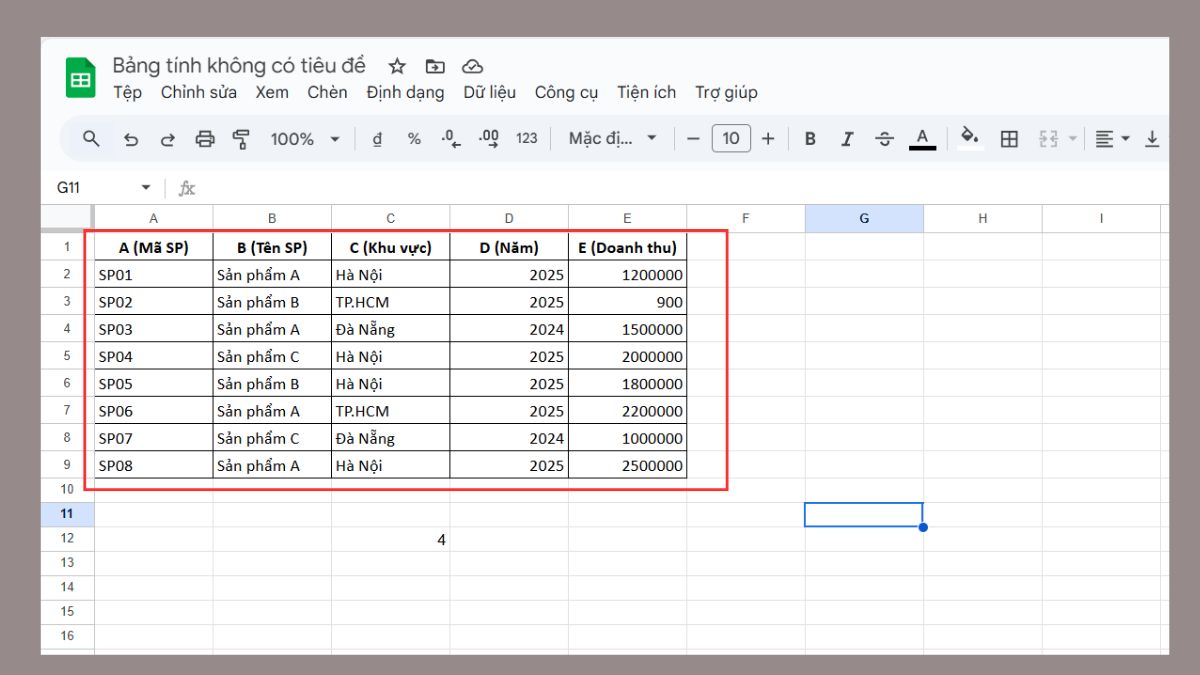Print the spreadsheet
Viewport: 1200px width, 675px height.
(205, 139)
